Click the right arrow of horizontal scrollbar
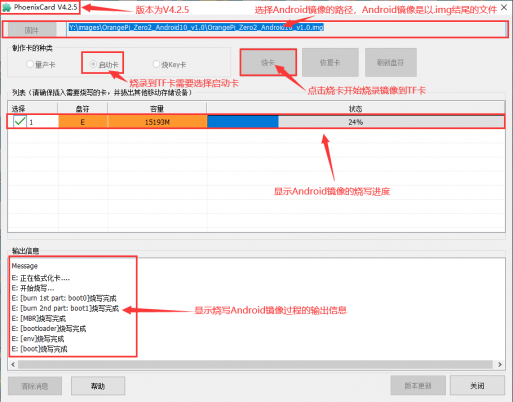513x402 pixels. pyautogui.click(x=500, y=364)
